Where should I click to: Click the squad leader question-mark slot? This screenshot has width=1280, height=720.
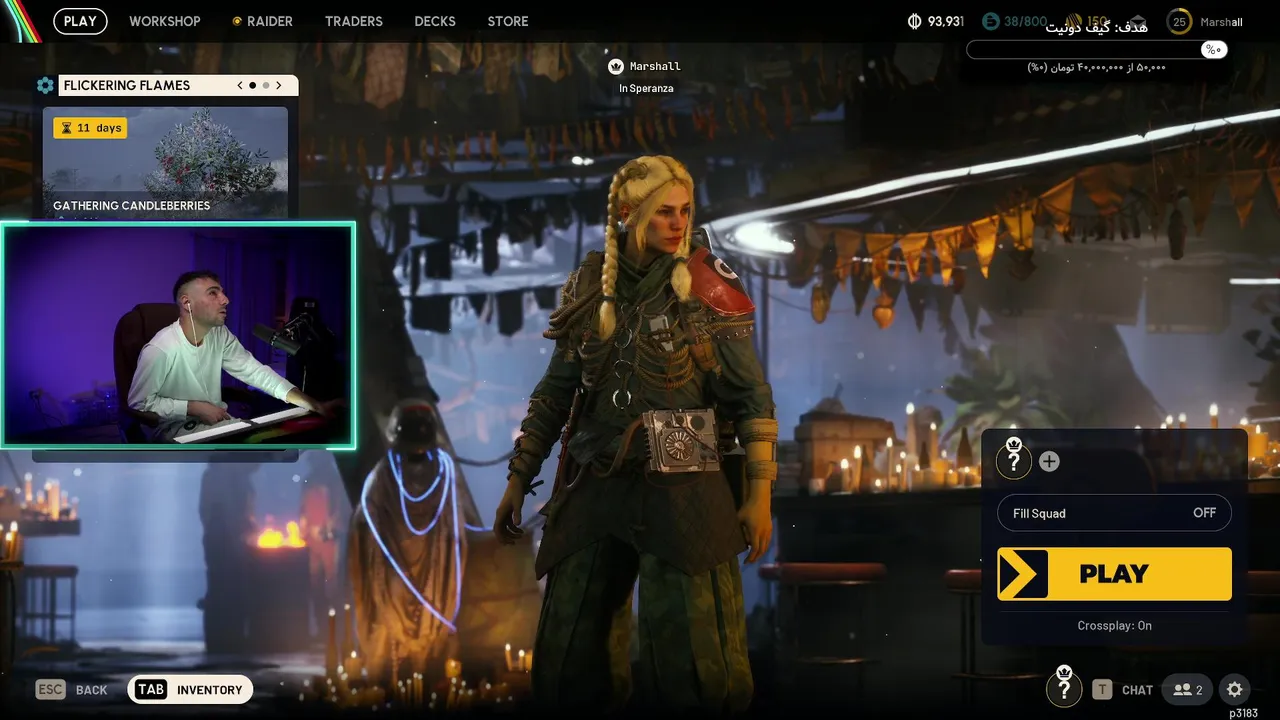pos(1014,460)
